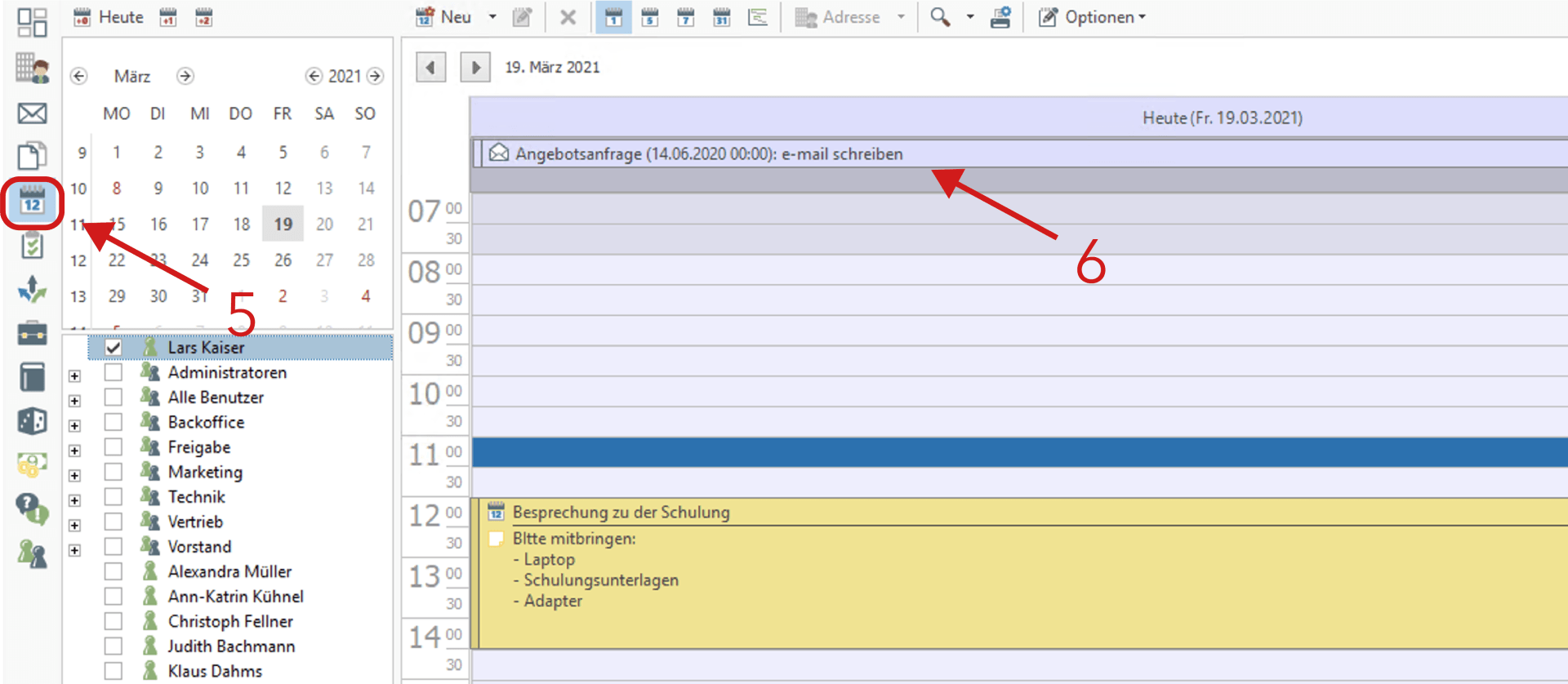The height and width of the screenshot is (684, 1568).
Task: Click the Heute button
Action: pos(109,17)
